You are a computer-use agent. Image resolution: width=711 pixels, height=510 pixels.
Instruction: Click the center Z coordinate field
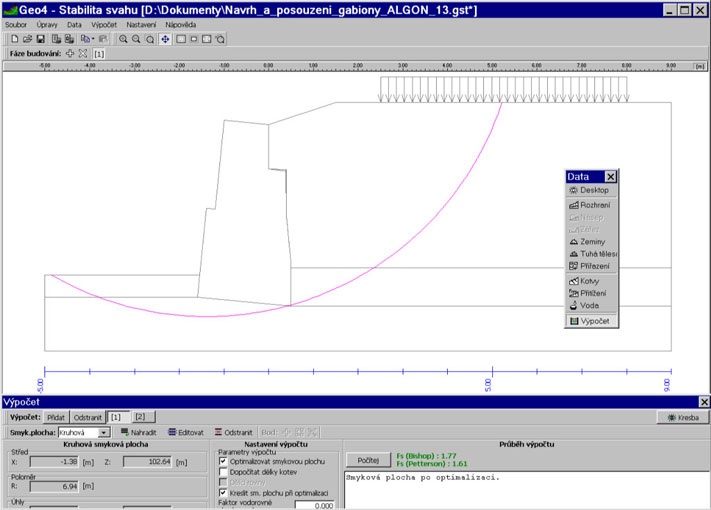[x=148, y=462]
